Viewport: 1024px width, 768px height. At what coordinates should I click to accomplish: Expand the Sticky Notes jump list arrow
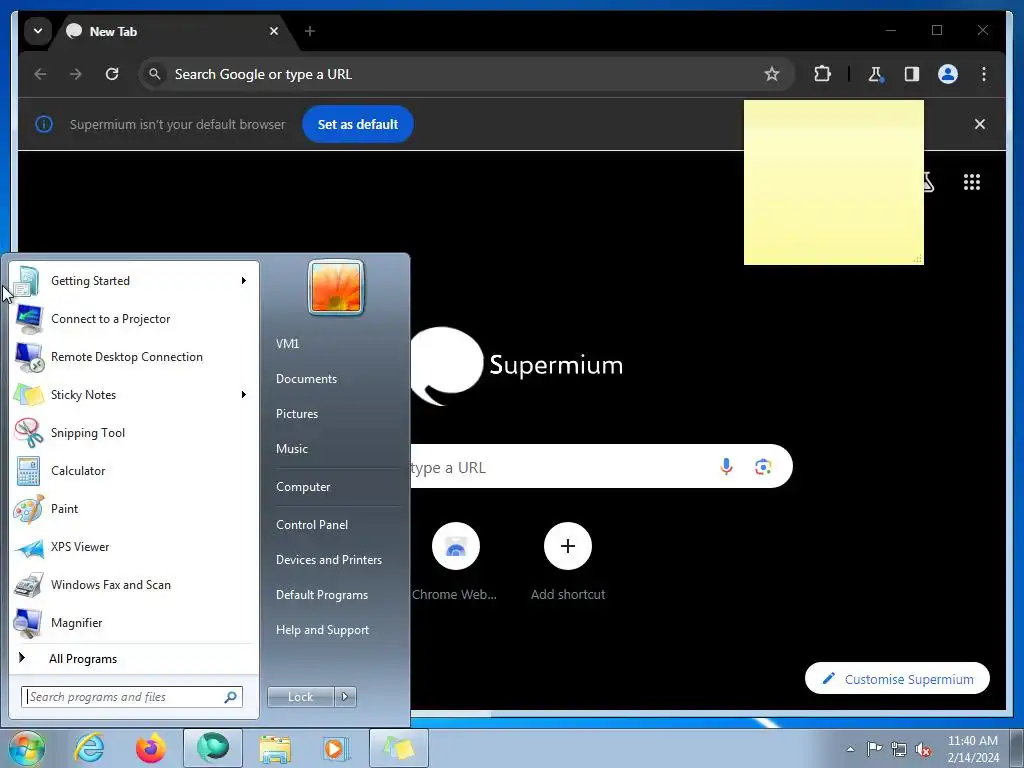244,394
